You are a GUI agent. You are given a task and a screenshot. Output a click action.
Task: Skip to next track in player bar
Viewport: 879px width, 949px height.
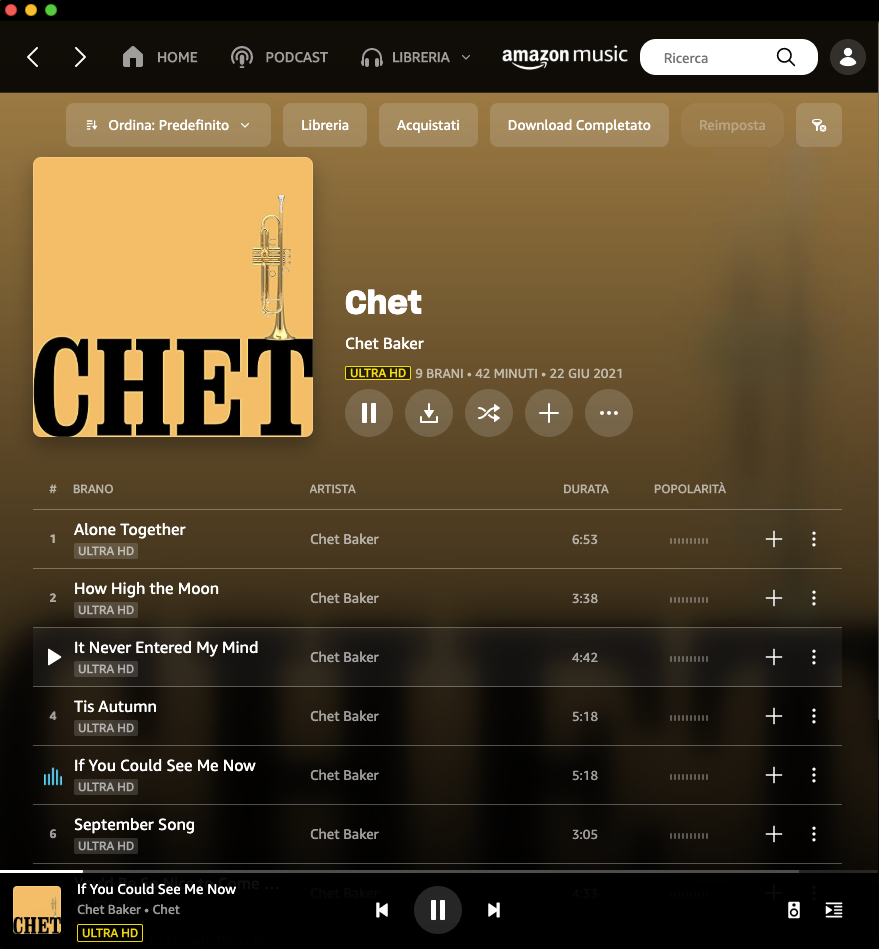(x=494, y=910)
